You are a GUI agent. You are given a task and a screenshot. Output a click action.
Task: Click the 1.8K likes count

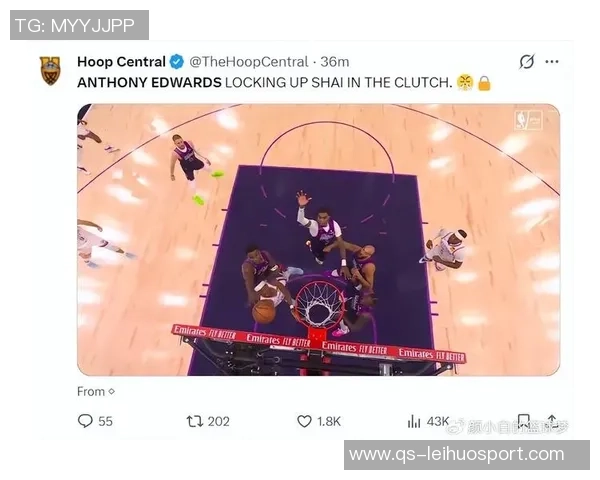[329, 421]
